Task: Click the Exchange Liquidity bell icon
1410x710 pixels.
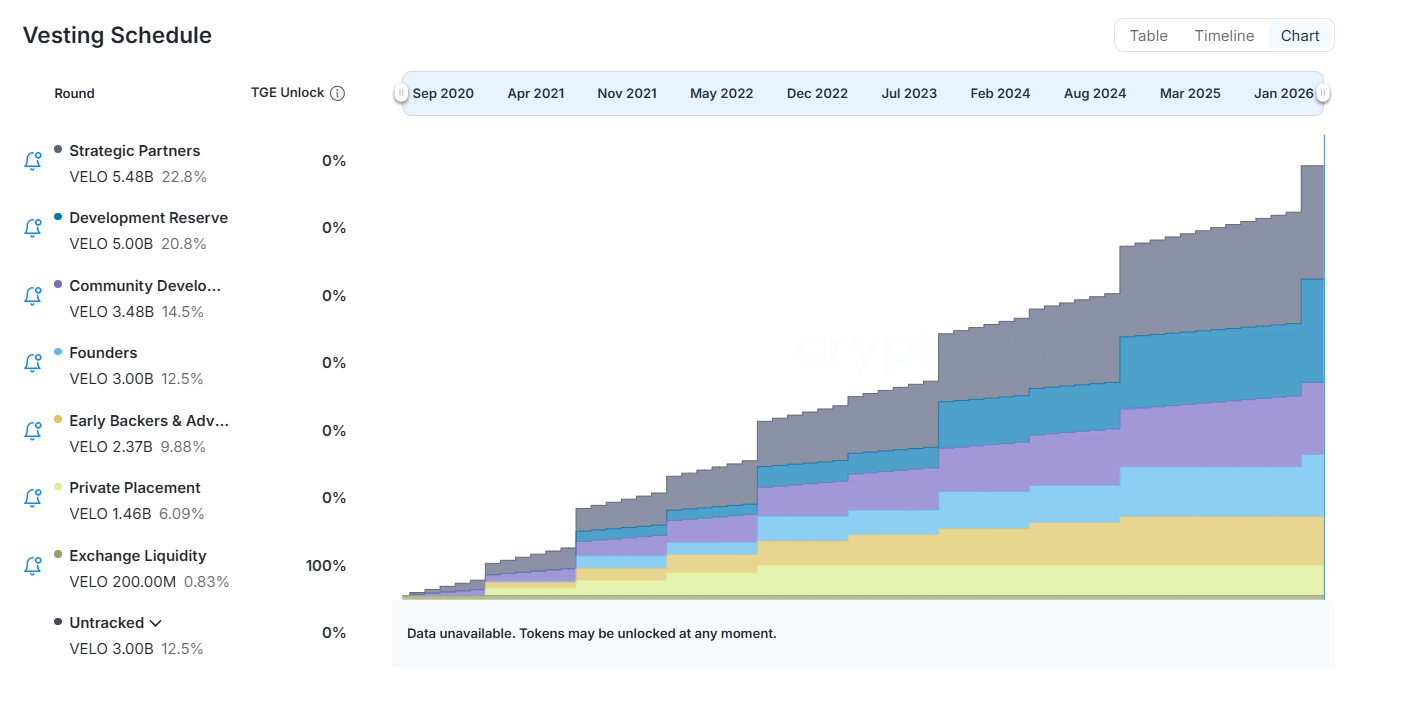Action: point(32,566)
